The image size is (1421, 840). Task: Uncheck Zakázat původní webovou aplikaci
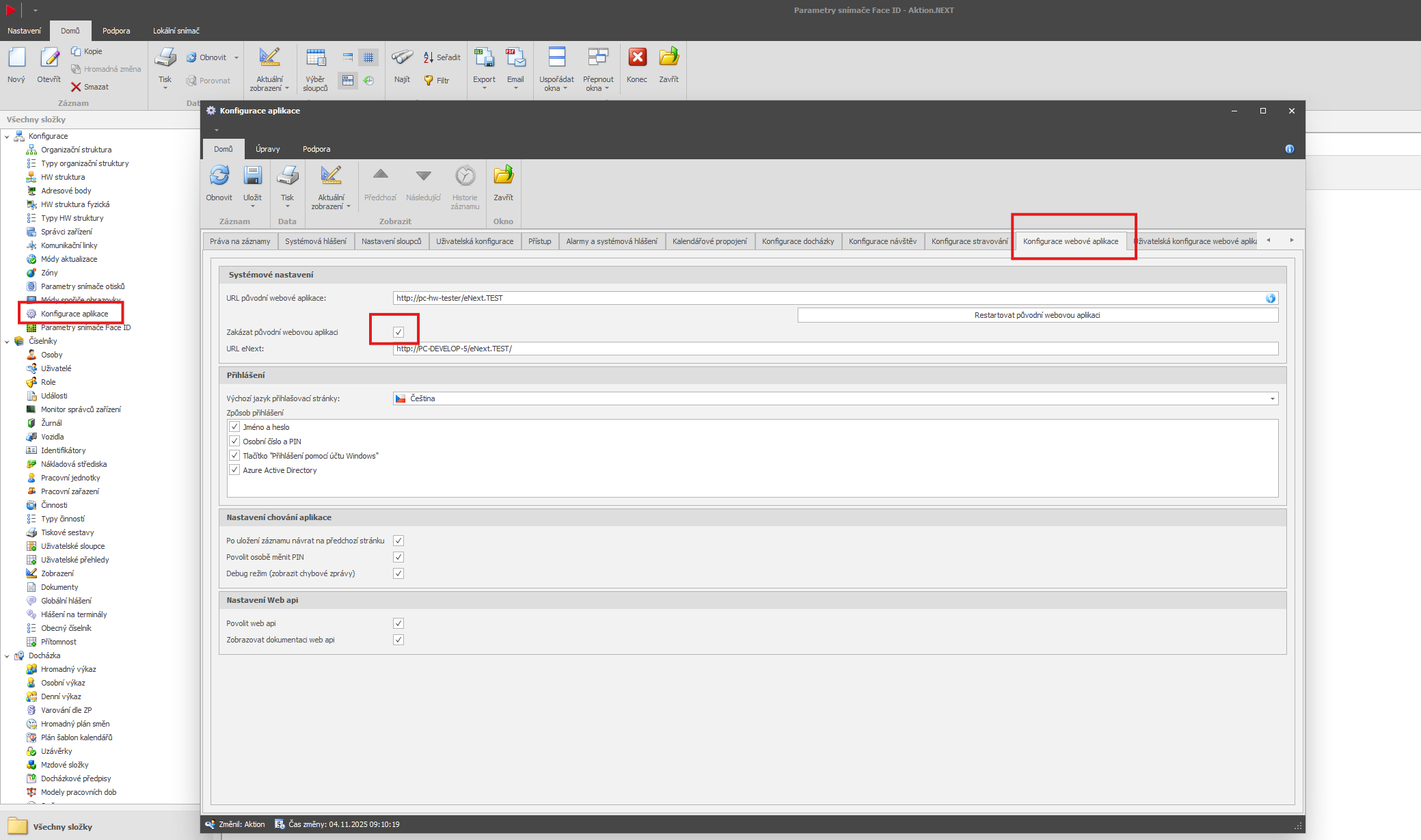pyautogui.click(x=398, y=332)
